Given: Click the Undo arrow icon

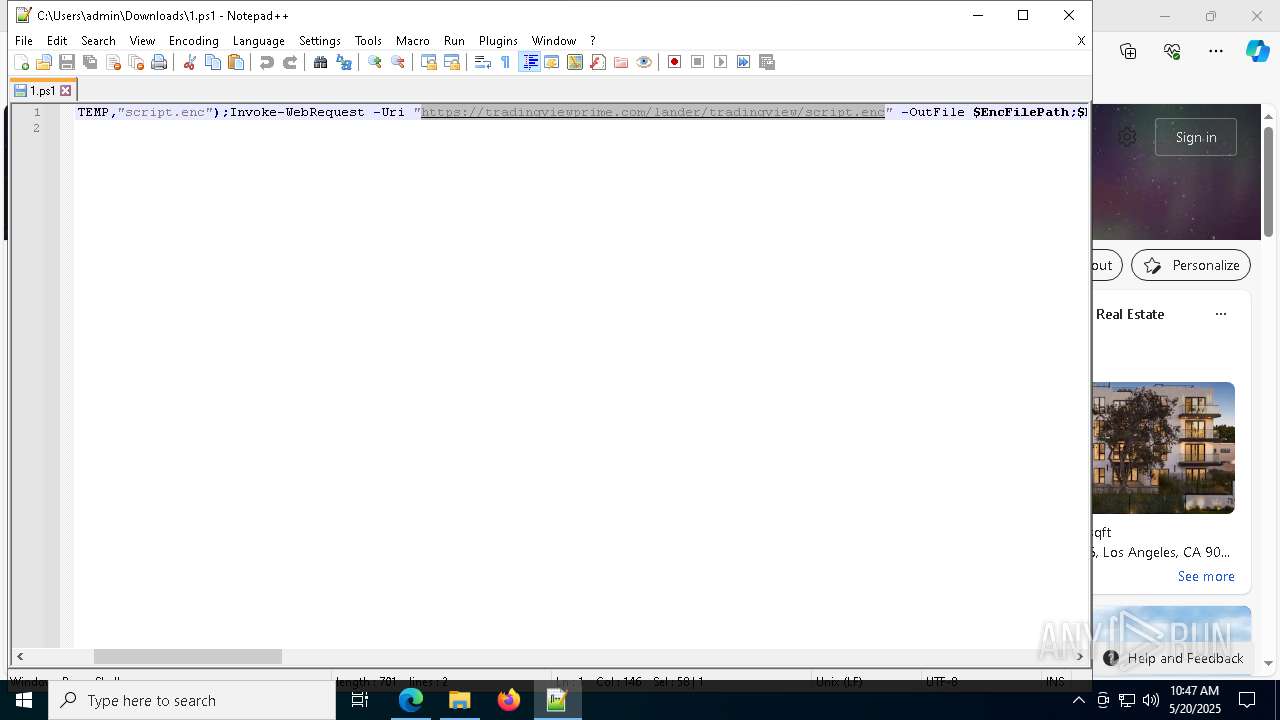Looking at the screenshot, I should click(266, 62).
